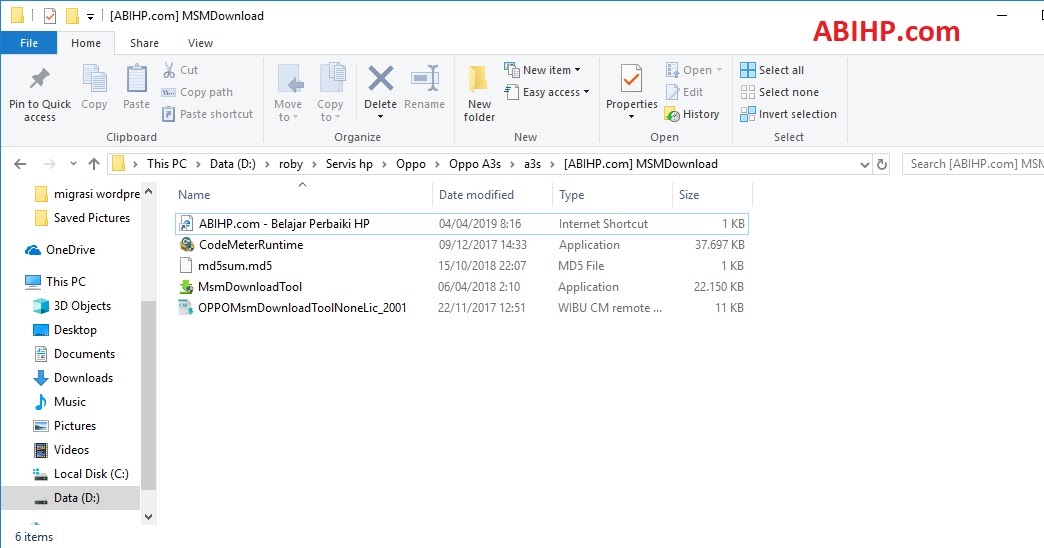Viewport: 1044px width, 548px height.
Task: Click the Properties checkmark icon
Action: click(631, 79)
